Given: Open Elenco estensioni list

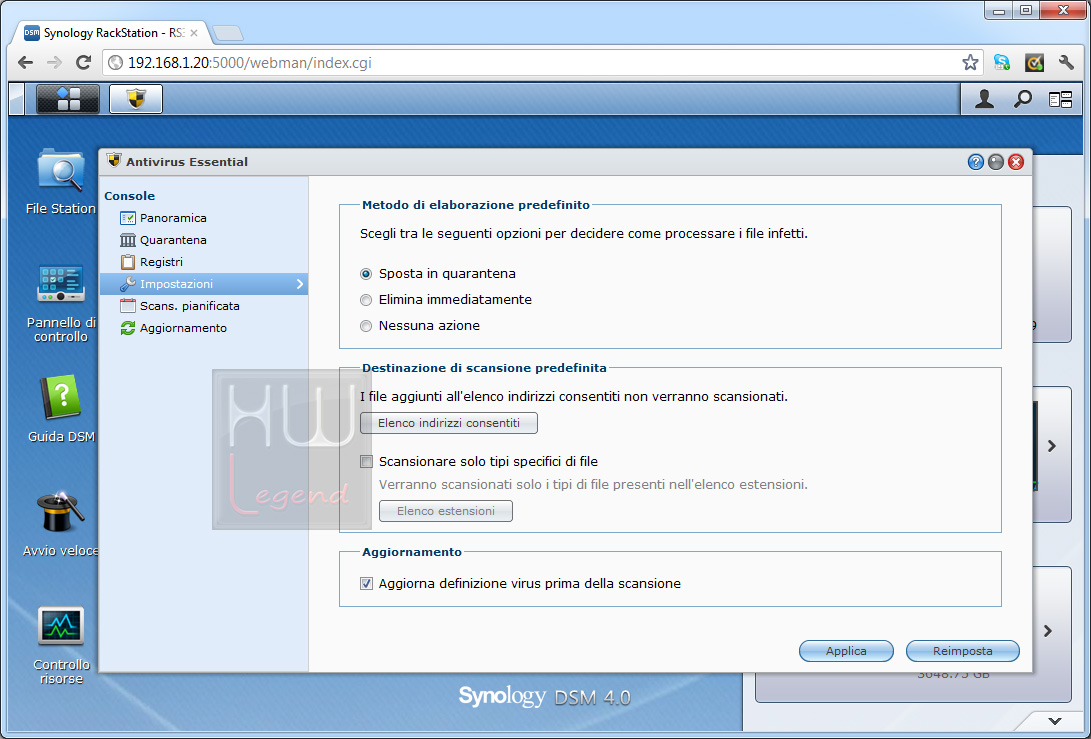Looking at the screenshot, I should pyautogui.click(x=446, y=511).
